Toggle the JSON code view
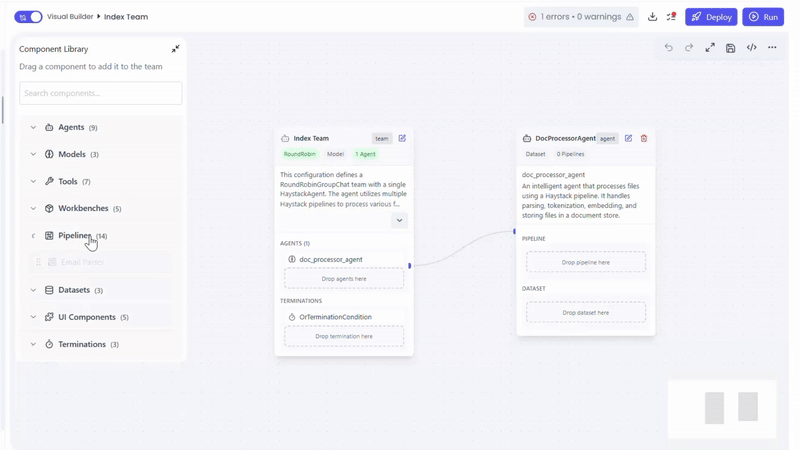800x450 pixels. pyautogui.click(x=752, y=48)
